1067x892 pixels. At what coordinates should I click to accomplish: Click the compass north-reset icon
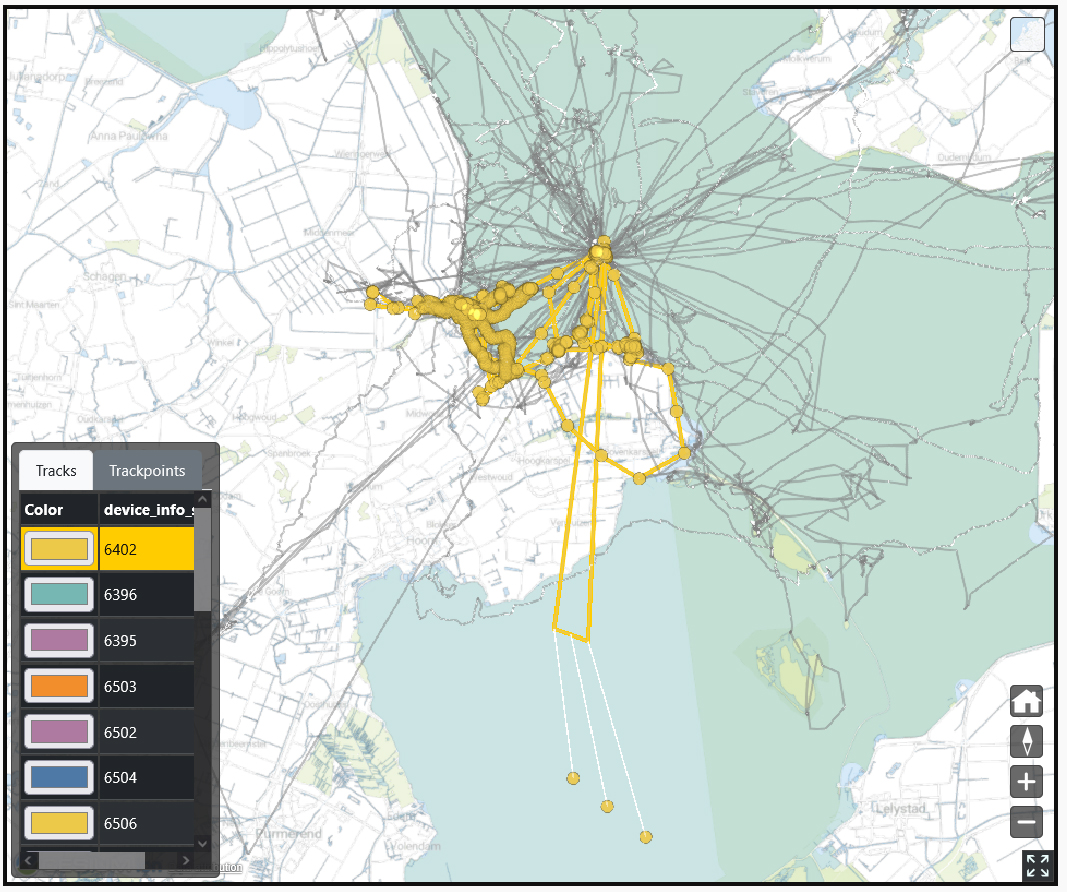tap(1026, 741)
